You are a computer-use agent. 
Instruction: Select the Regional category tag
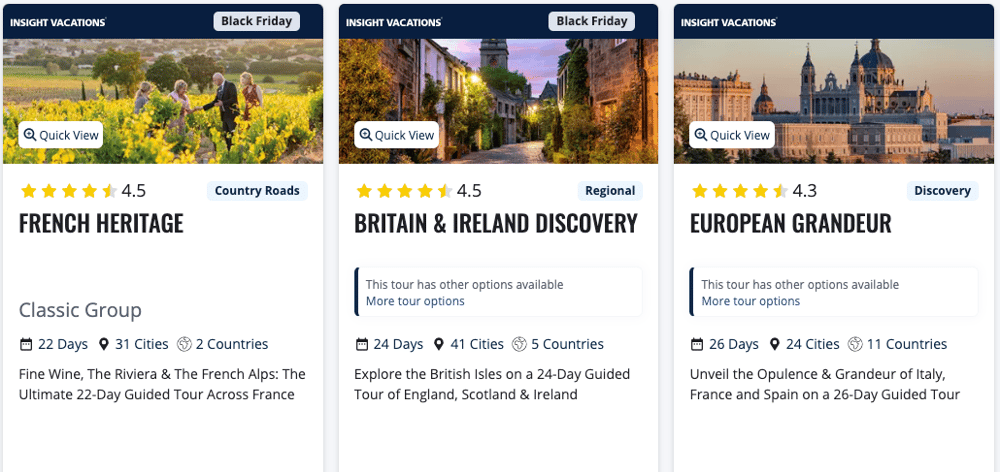[x=610, y=191]
